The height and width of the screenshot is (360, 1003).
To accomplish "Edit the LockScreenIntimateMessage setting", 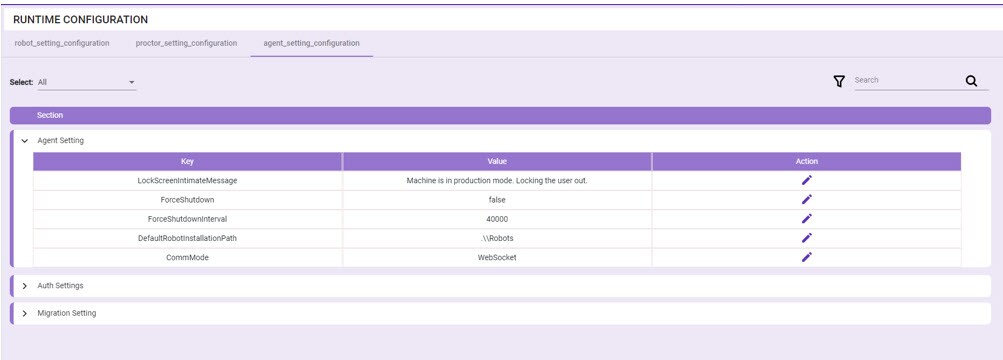I will 807,180.
